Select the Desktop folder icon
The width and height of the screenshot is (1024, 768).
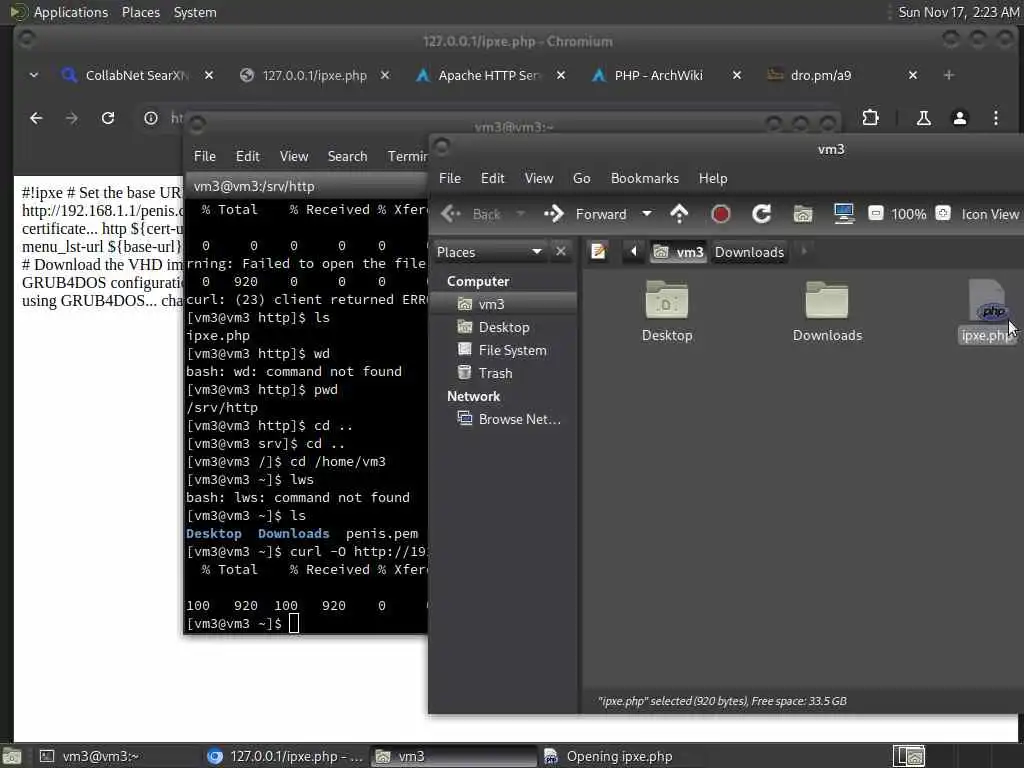[x=667, y=312]
